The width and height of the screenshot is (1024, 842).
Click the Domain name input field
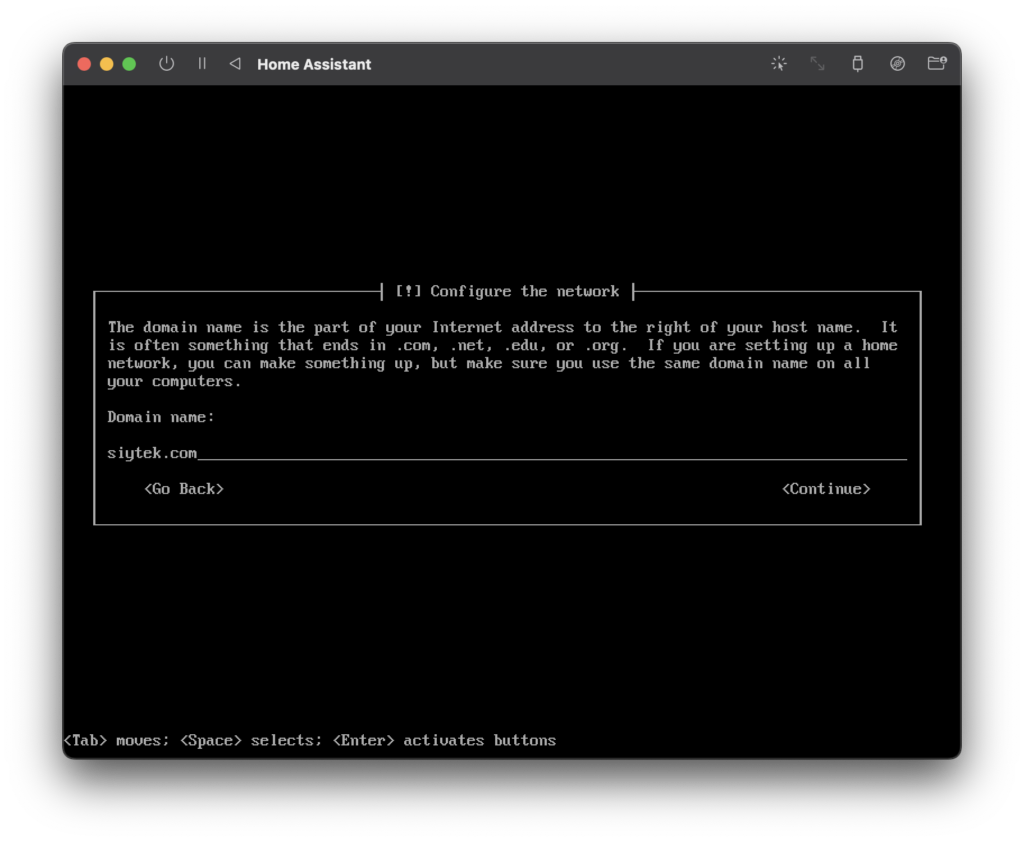507,453
